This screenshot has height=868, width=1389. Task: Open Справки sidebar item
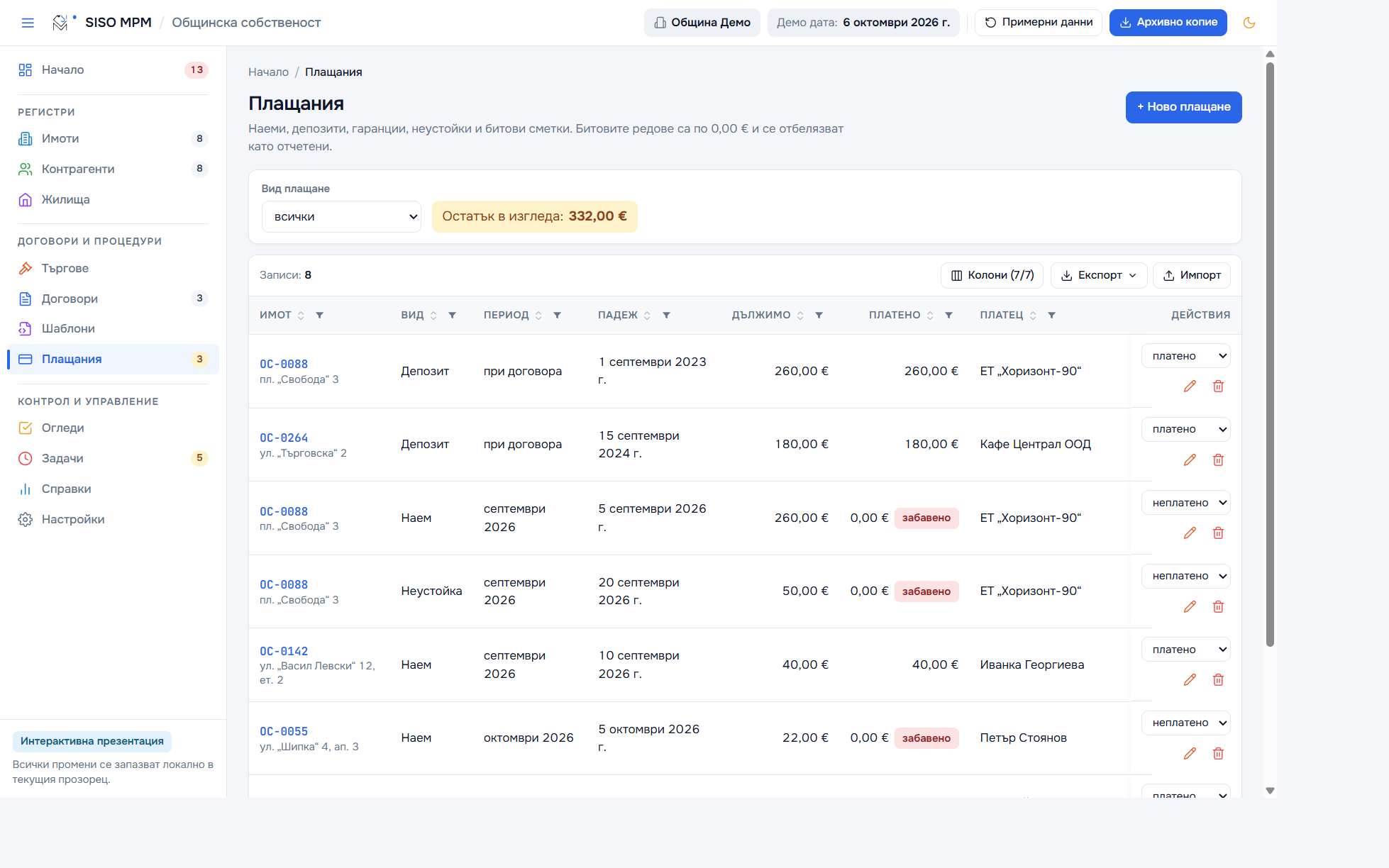[113, 489]
